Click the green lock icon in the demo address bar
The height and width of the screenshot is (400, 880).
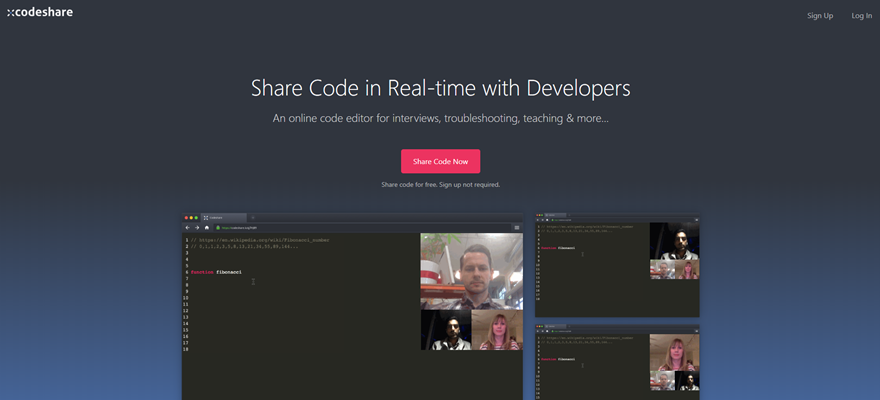[218, 228]
